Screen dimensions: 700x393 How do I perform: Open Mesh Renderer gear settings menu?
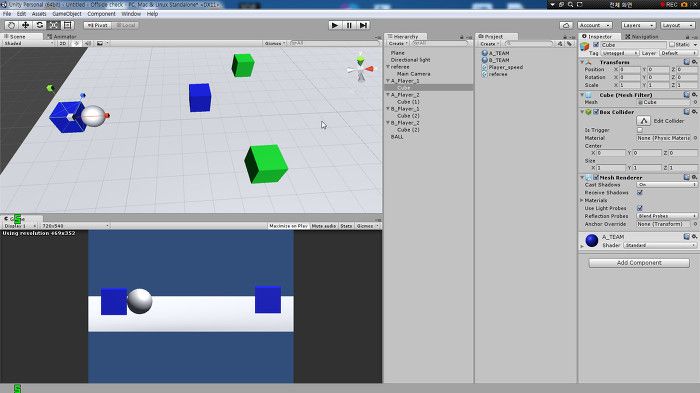click(x=694, y=177)
